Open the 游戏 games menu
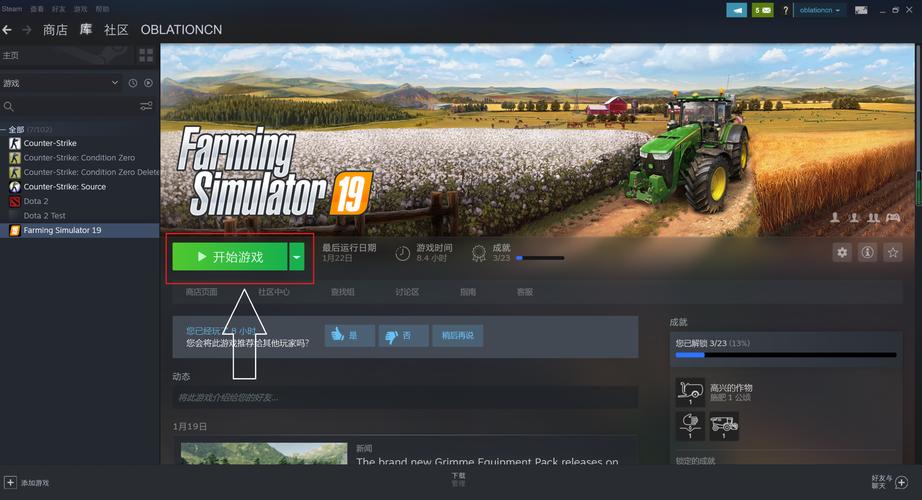922x500 pixels. pyautogui.click(x=80, y=9)
